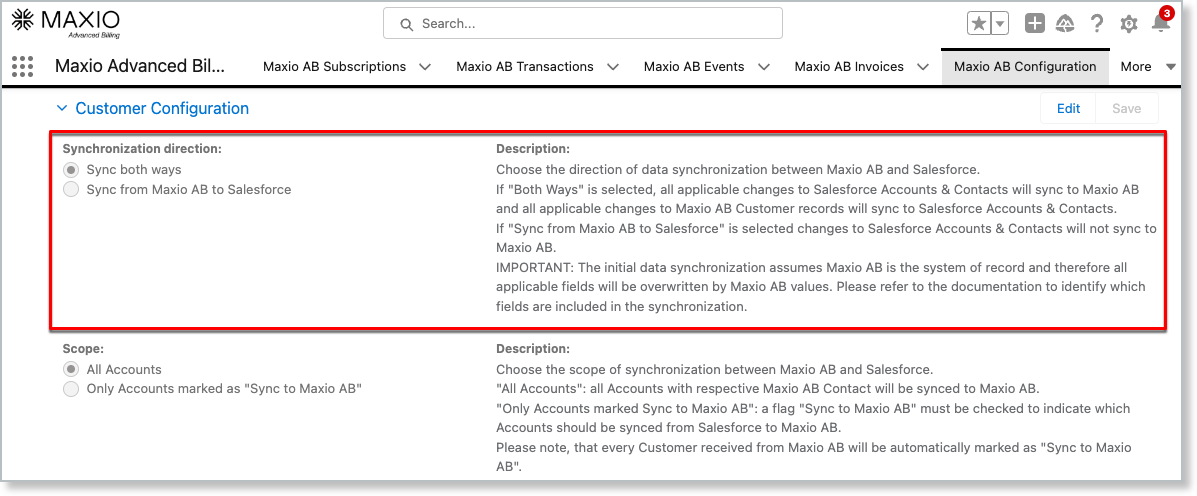This screenshot has width=1197, height=496.
Task: Open the favorites list dropdown arrow
Action: tap(999, 24)
